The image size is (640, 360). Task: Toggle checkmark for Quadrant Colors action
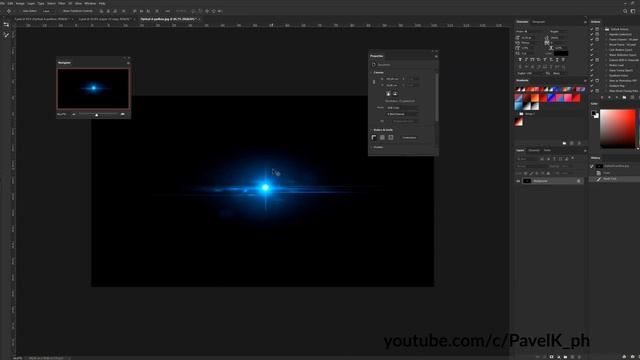[x=592, y=76]
